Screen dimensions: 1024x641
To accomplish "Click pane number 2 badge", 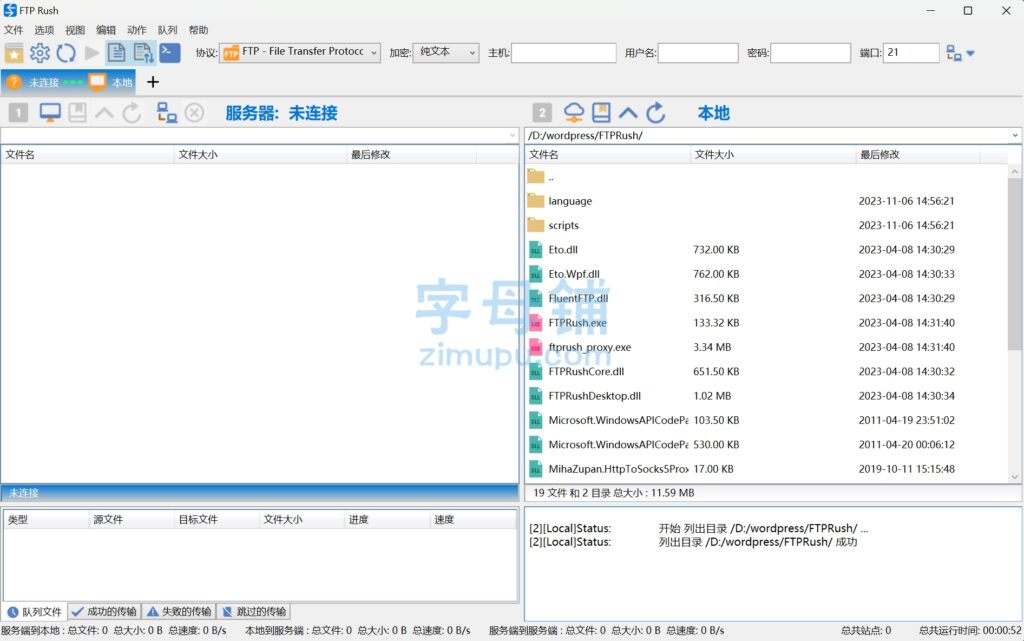I will tap(541, 113).
